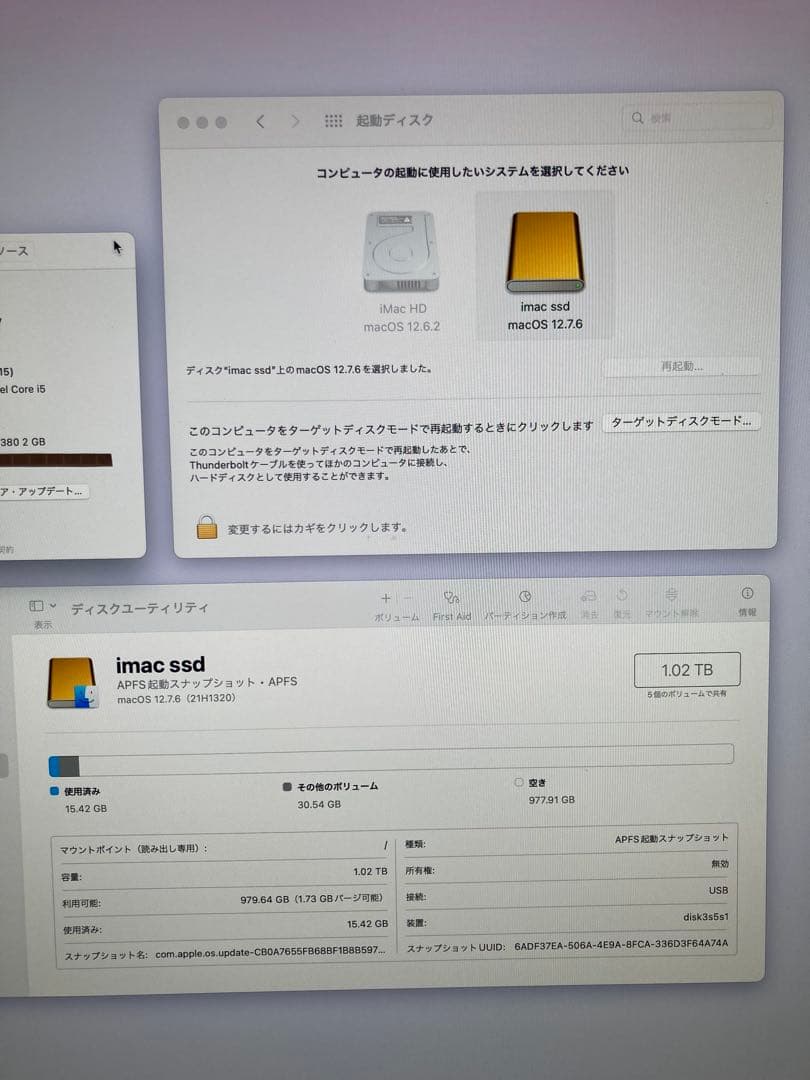Click the ターゲットディスクモード button

click(682, 421)
